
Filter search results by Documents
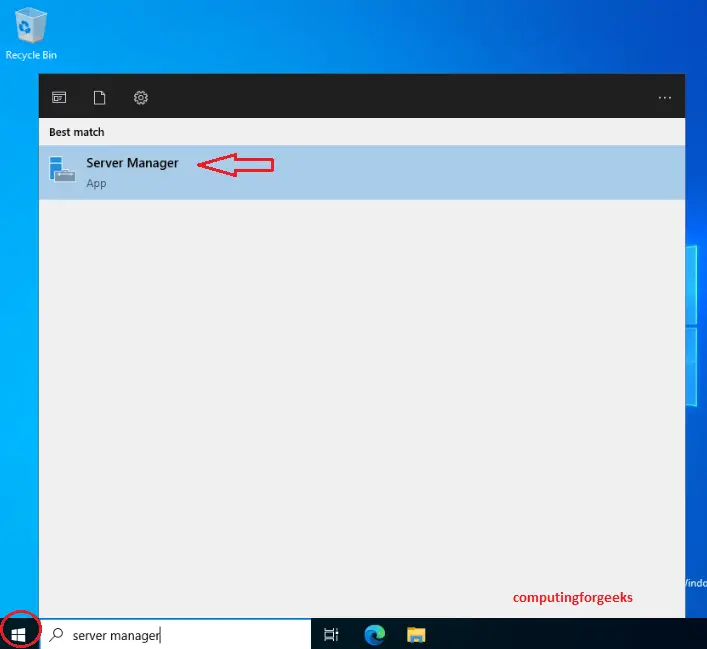tap(100, 97)
